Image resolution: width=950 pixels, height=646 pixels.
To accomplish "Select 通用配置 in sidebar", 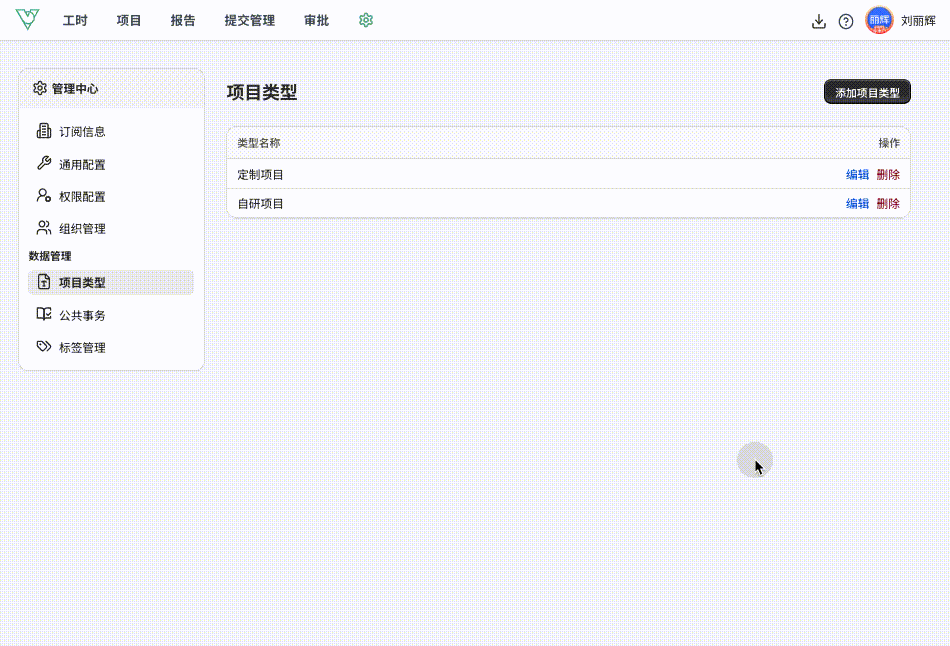I will point(111,164).
